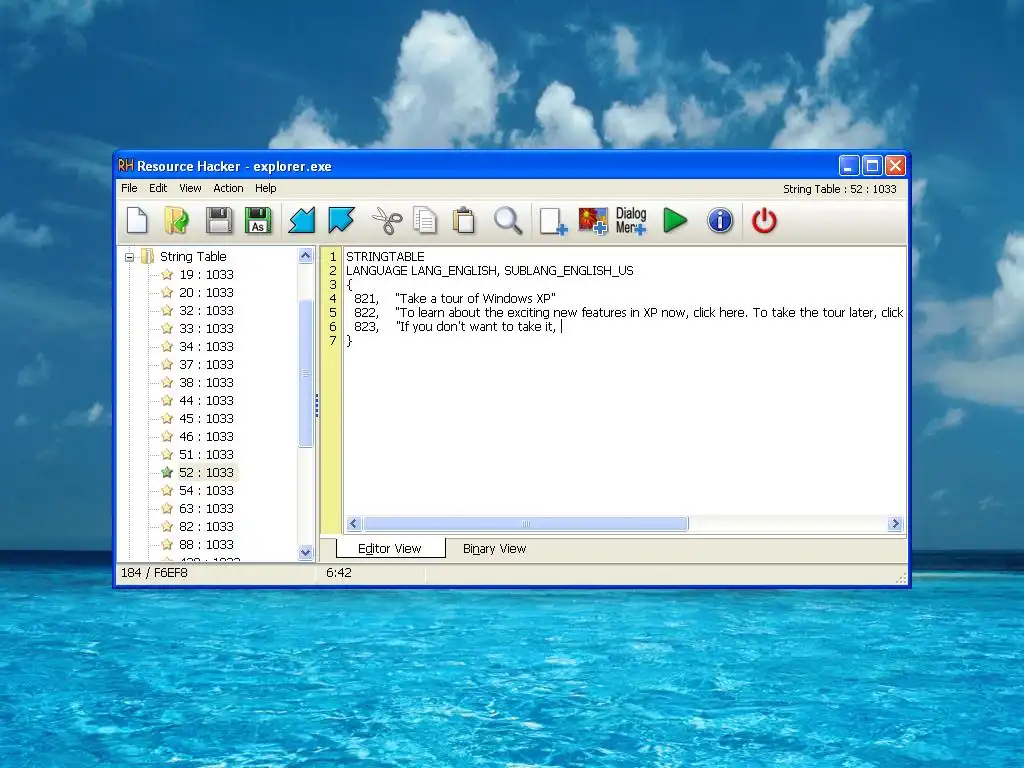Click the Add new resource icon
This screenshot has height=768, width=1024.
click(x=553, y=221)
